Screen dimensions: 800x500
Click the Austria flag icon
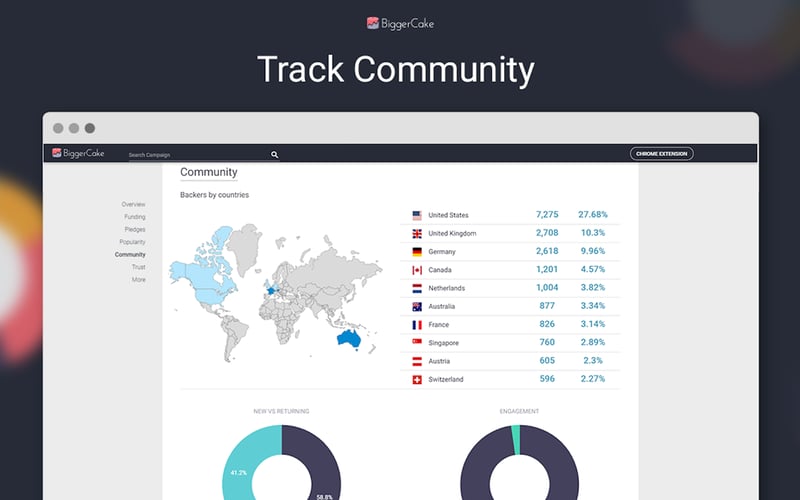click(417, 361)
